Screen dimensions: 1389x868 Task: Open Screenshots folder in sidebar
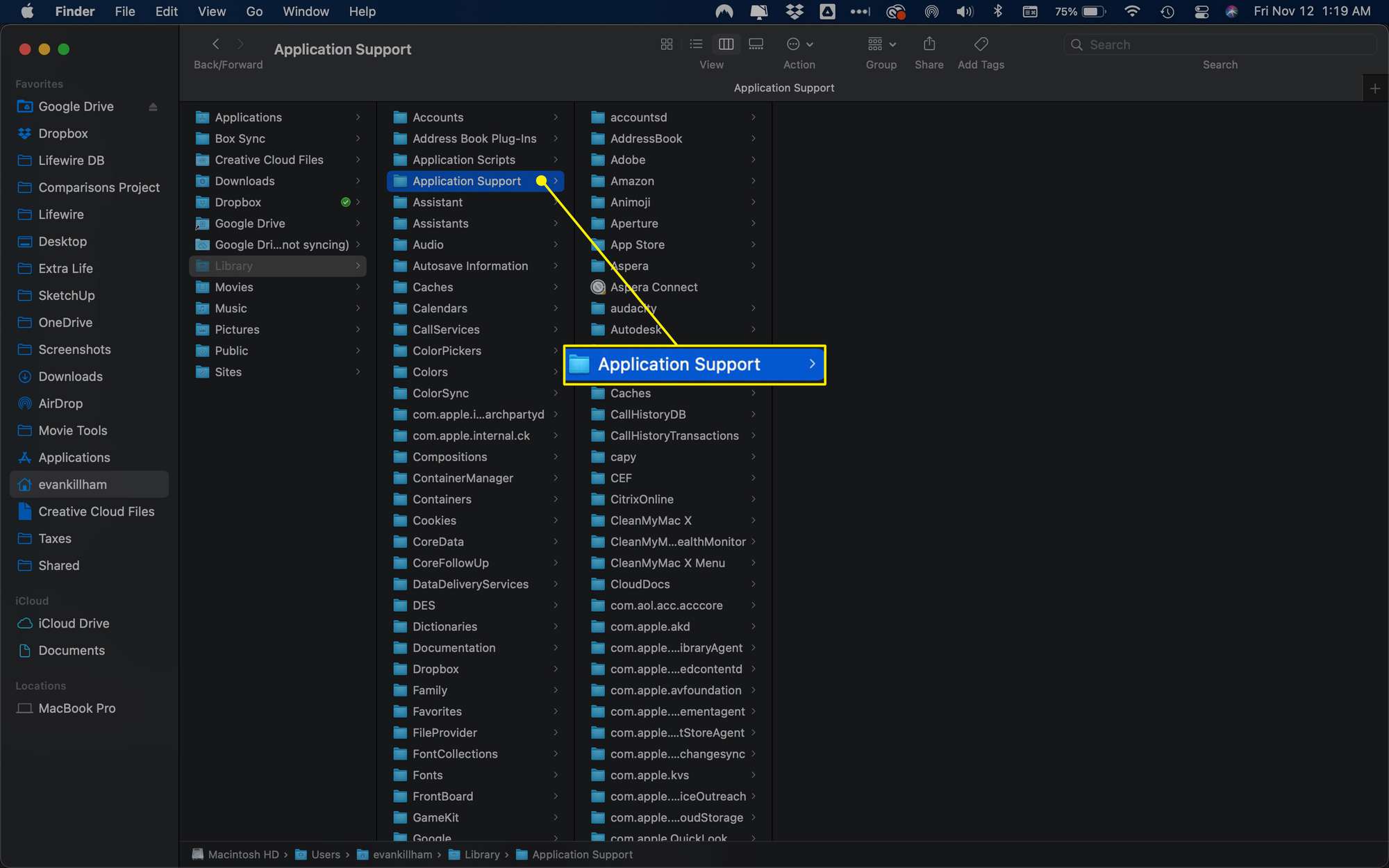tap(74, 349)
